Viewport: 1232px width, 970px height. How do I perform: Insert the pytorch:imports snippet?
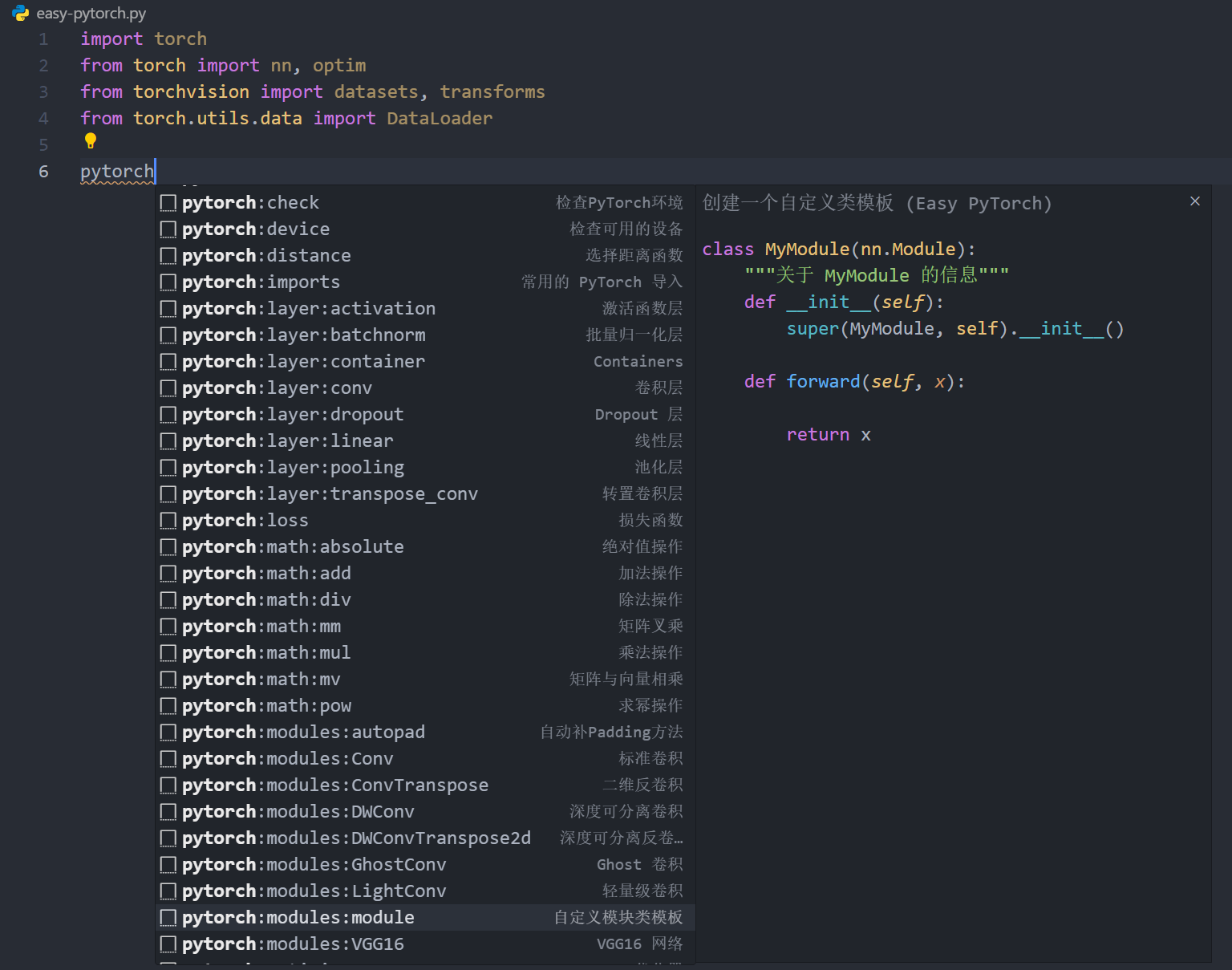pos(425,282)
